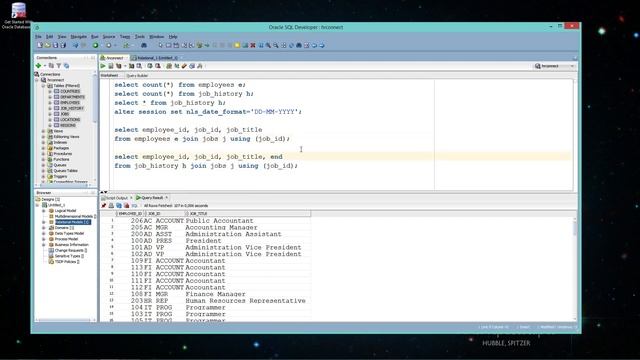
Task: Select Data Types Model in Browser
Action: (69, 233)
